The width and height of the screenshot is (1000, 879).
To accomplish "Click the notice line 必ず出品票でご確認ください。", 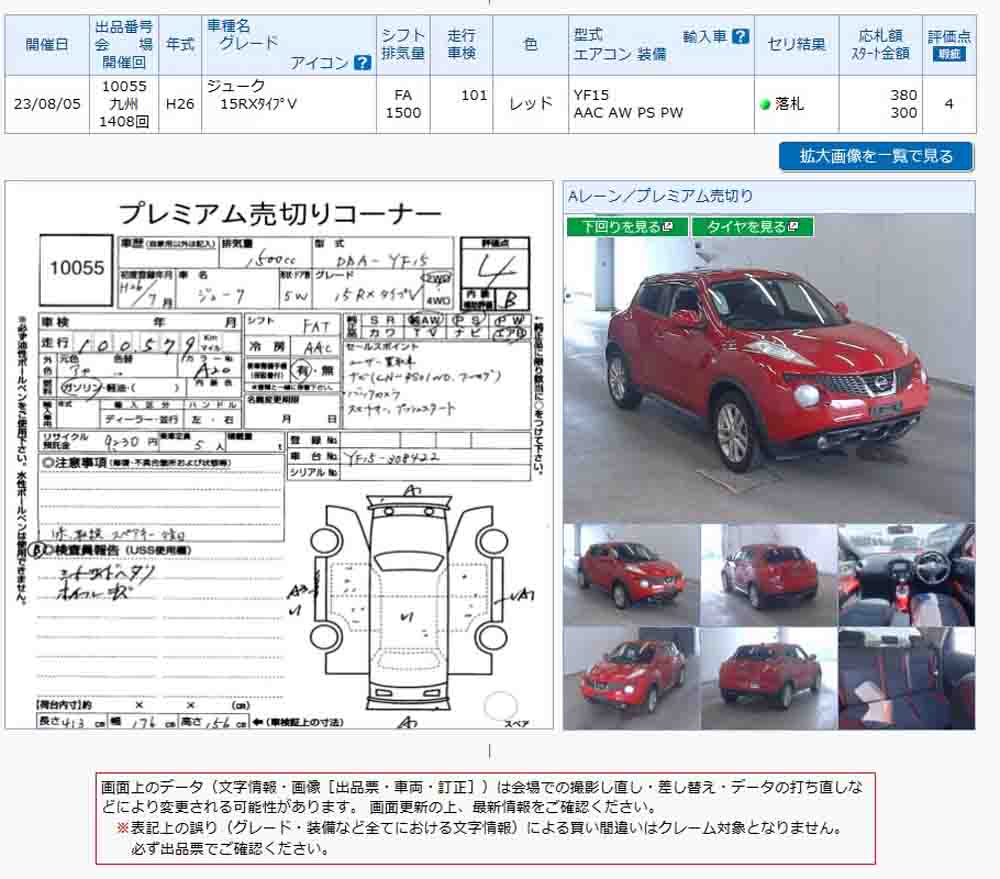I will click(231, 849).
